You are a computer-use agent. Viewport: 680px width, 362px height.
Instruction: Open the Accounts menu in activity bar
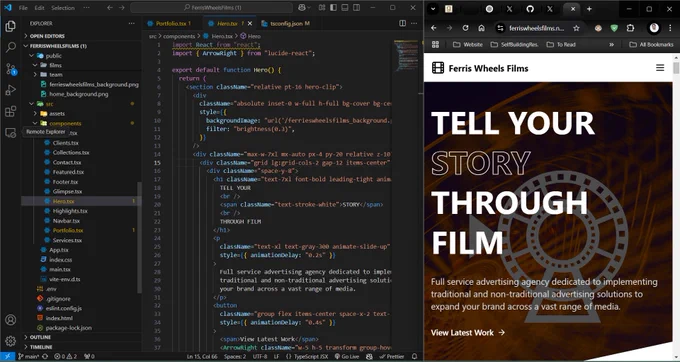point(10,320)
